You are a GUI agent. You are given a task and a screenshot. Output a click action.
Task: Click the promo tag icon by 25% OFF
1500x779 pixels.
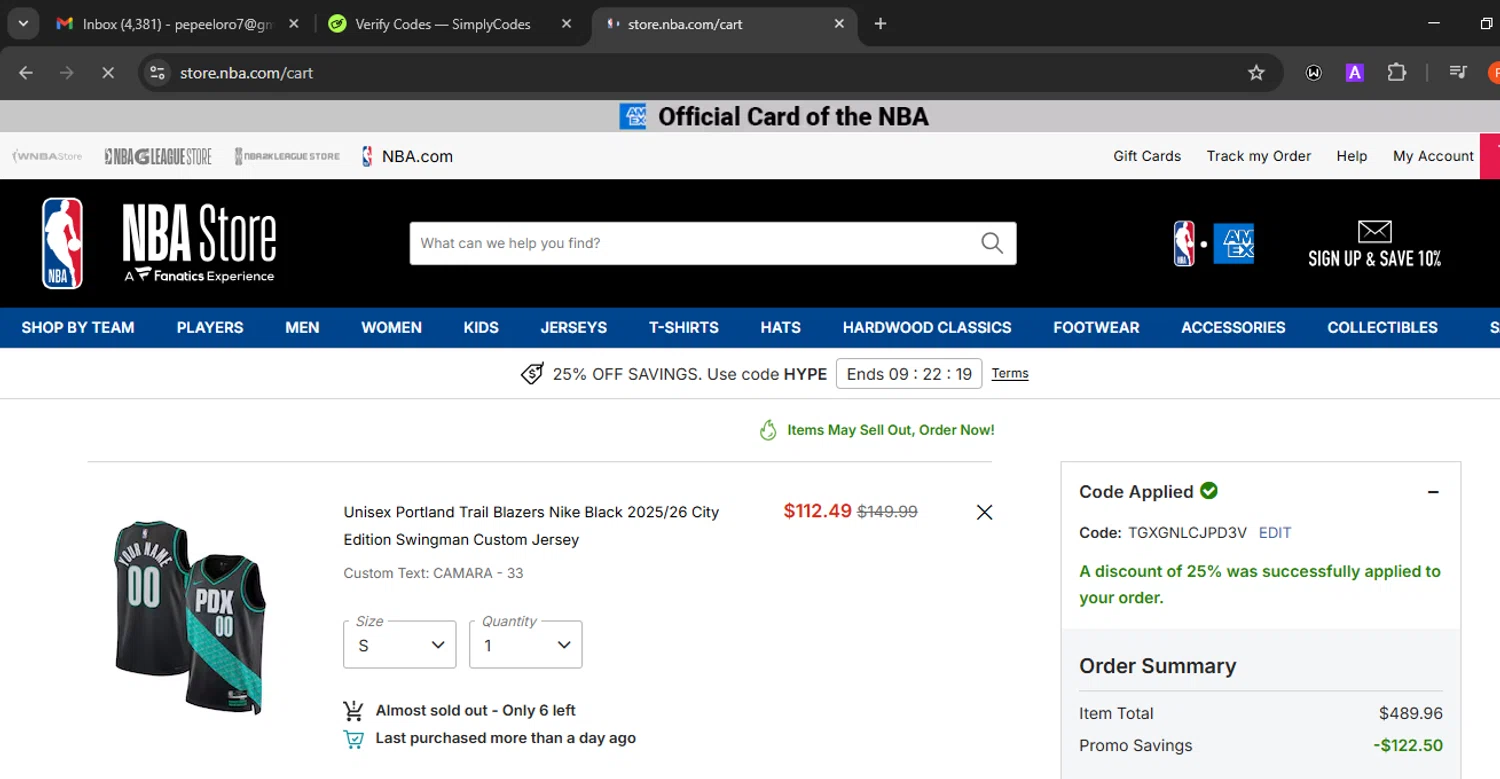532,374
